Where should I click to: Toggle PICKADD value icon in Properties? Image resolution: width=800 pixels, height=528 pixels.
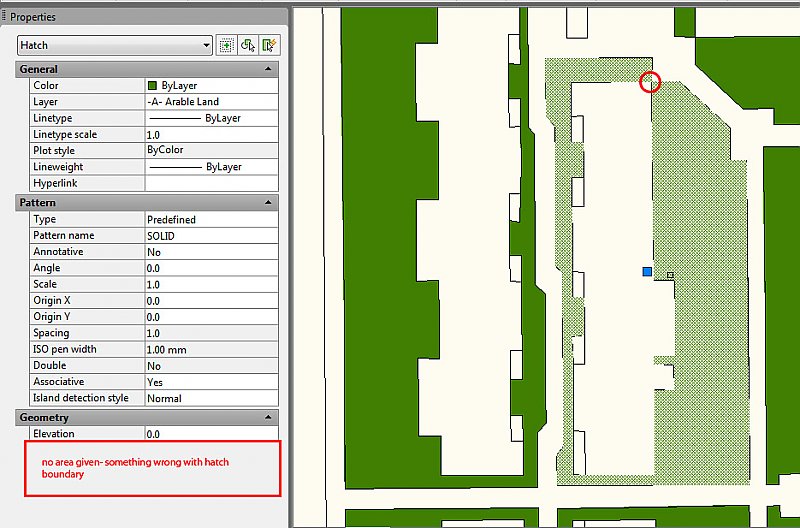(x=226, y=45)
